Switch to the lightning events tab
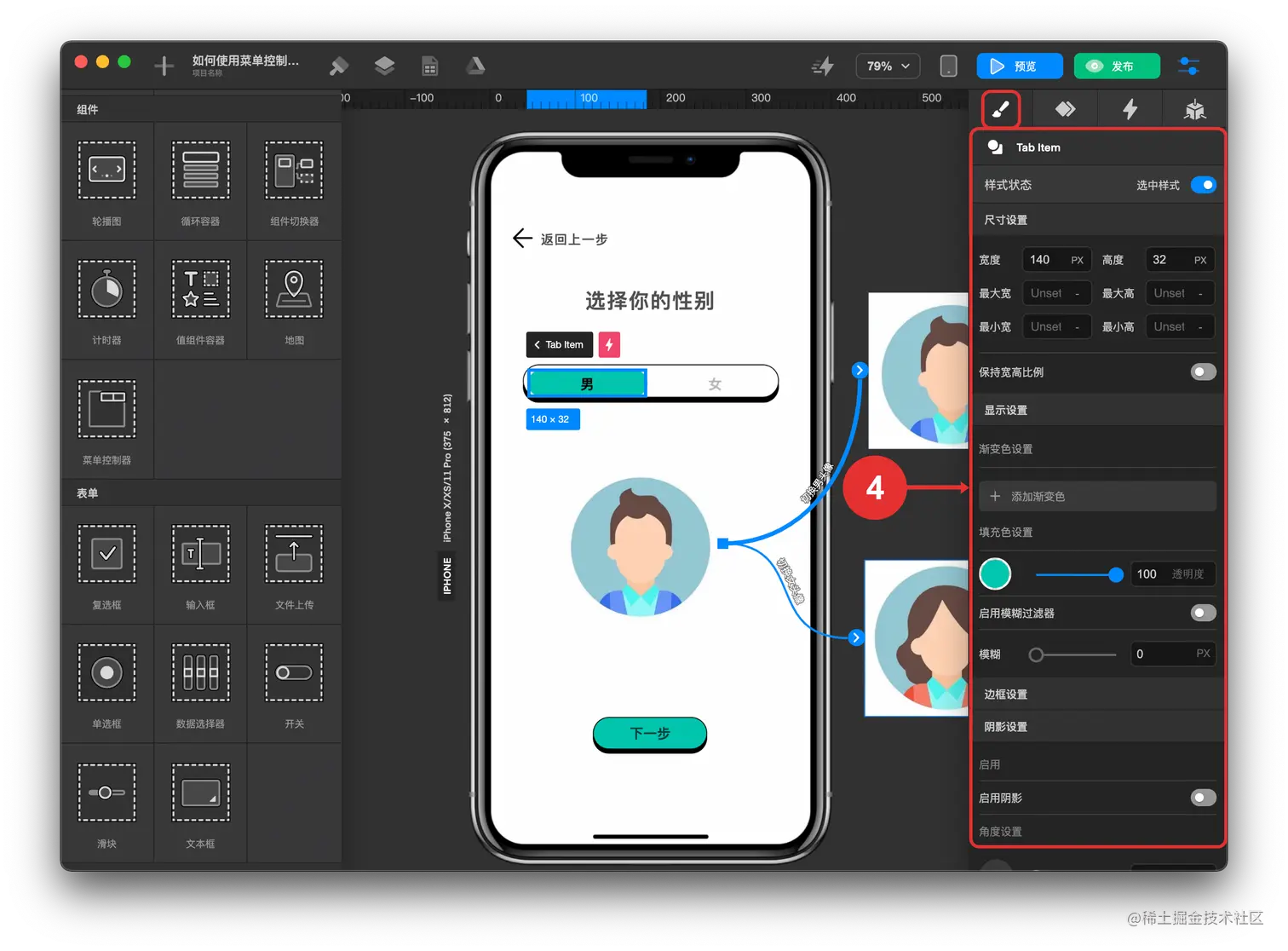Viewport: 1288px width, 951px height. tap(1130, 109)
